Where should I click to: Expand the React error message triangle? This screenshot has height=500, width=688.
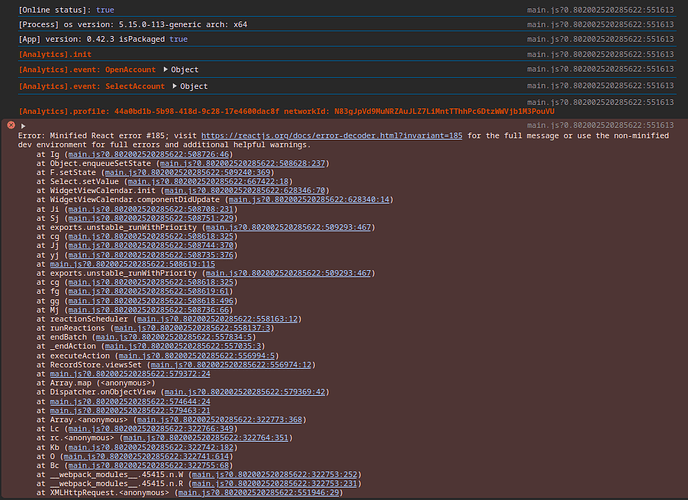click(23, 126)
